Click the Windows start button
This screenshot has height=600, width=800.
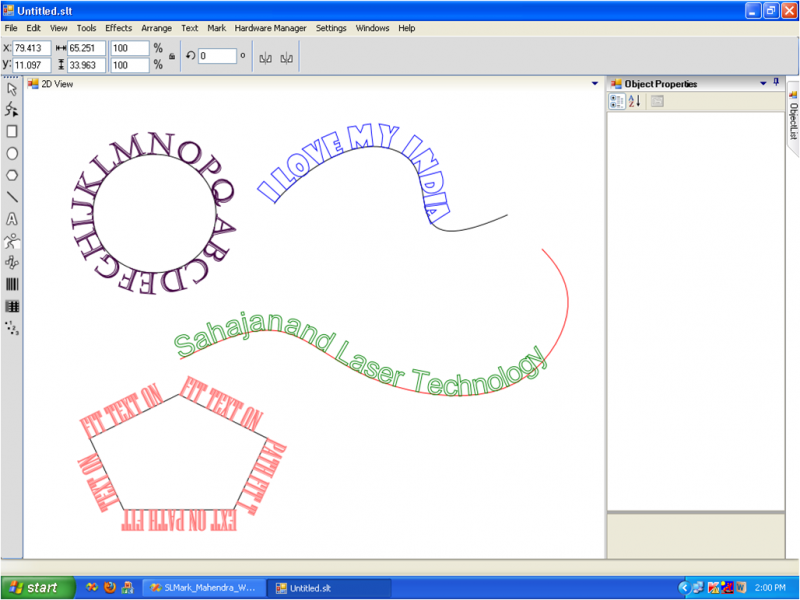coord(36,587)
